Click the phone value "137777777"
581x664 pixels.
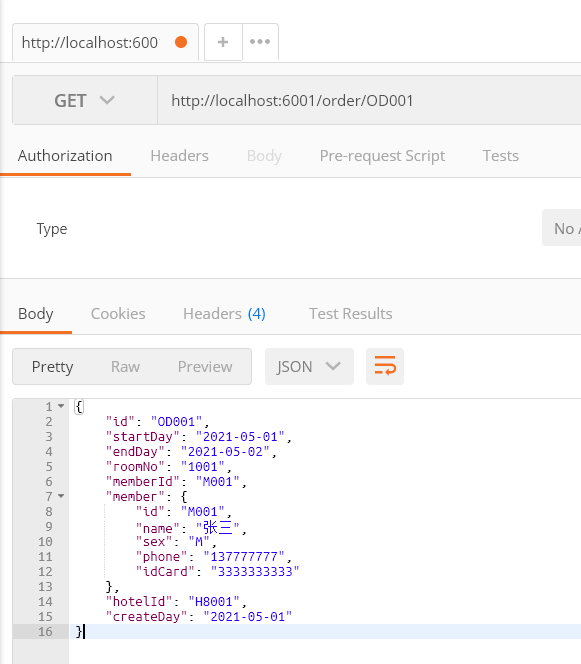point(244,556)
